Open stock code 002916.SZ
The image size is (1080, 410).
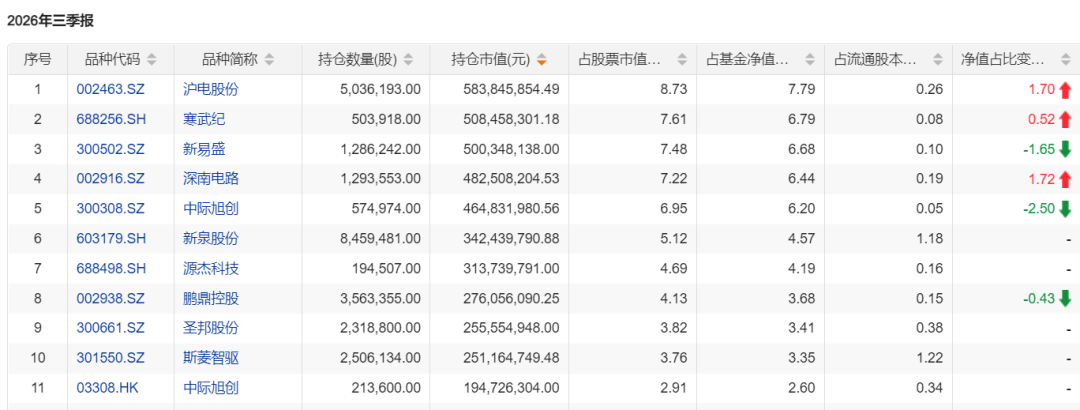110,179
